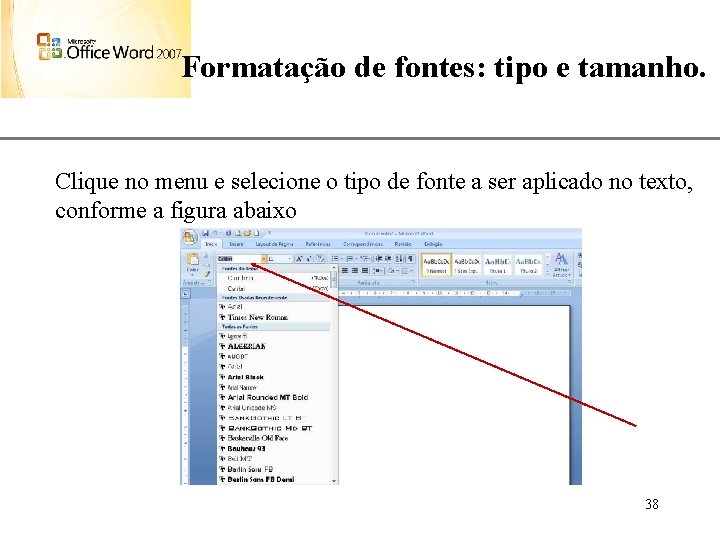This screenshot has width=720, height=540.
Task: Click the Increase Indent icon
Action: [388, 259]
